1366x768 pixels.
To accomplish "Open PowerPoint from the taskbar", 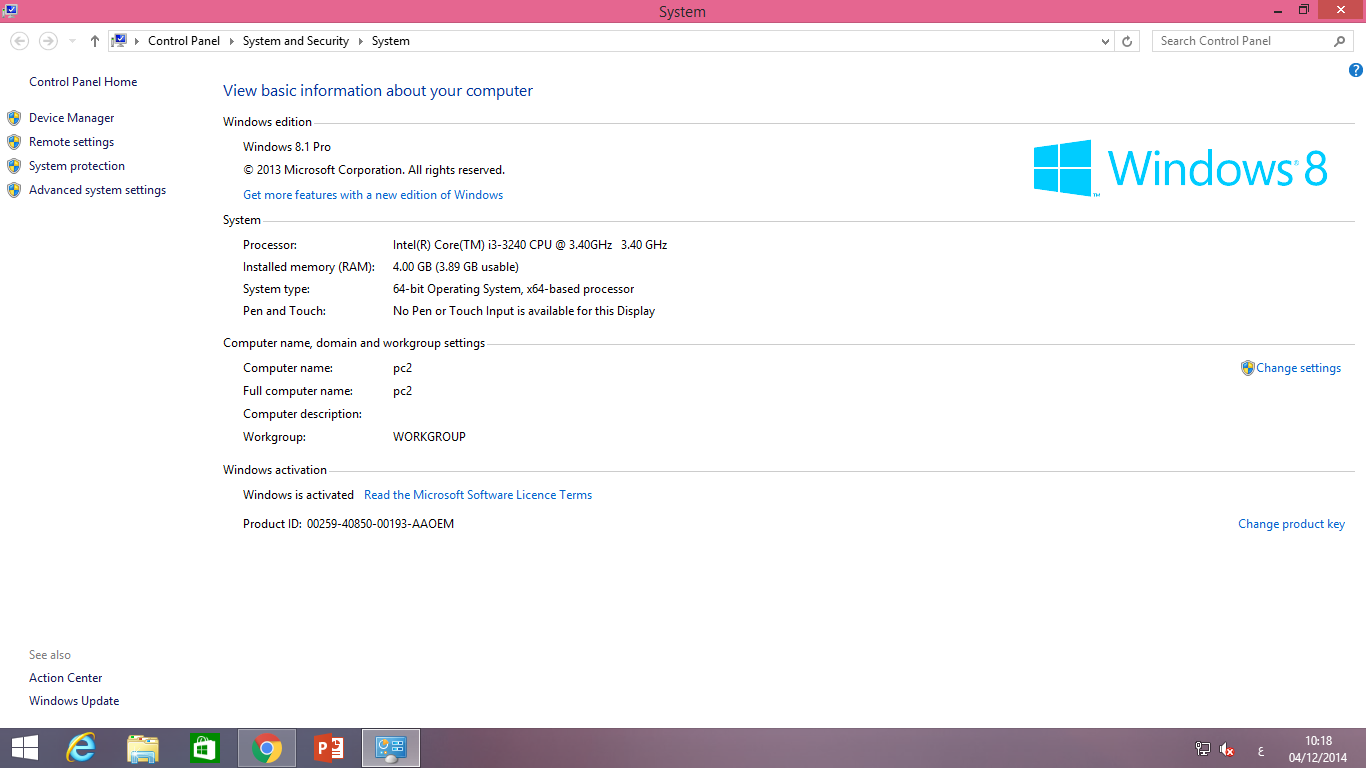I will (x=329, y=748).
